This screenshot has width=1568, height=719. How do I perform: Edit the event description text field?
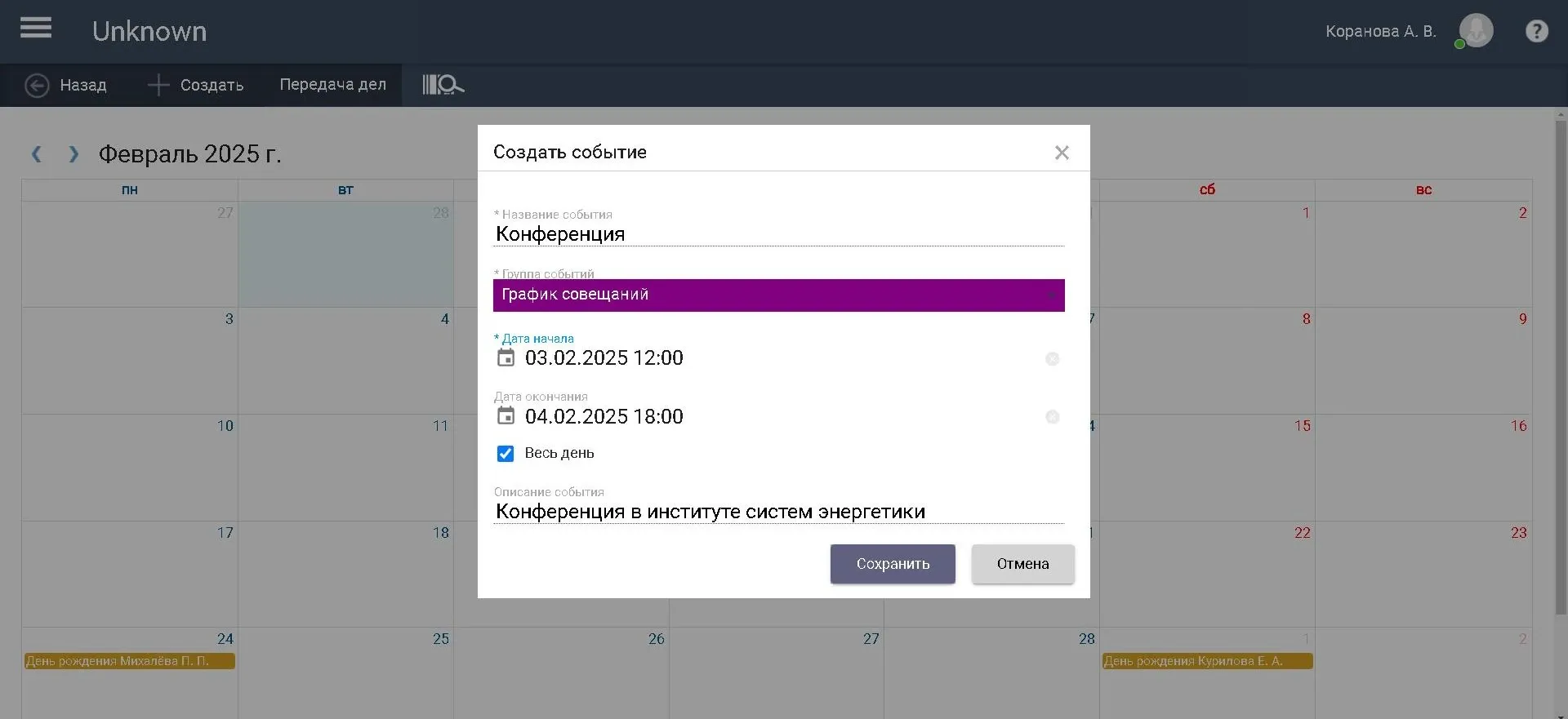(x=777, y=512)
